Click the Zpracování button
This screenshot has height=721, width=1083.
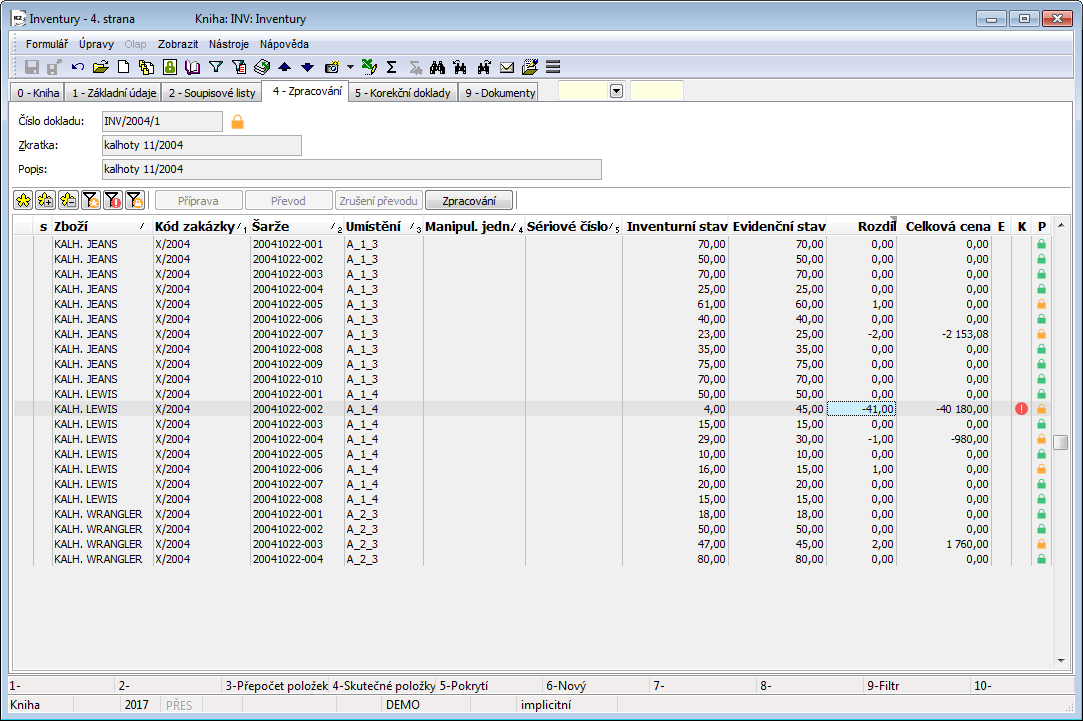coord(469,201)
